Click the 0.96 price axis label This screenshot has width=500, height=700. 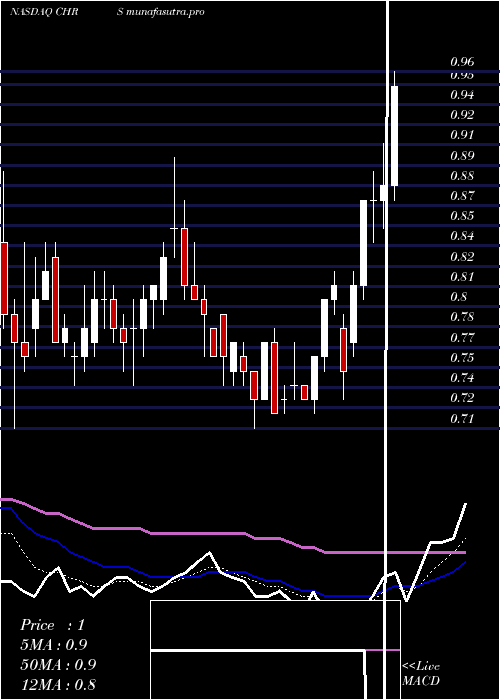(462, 61)
